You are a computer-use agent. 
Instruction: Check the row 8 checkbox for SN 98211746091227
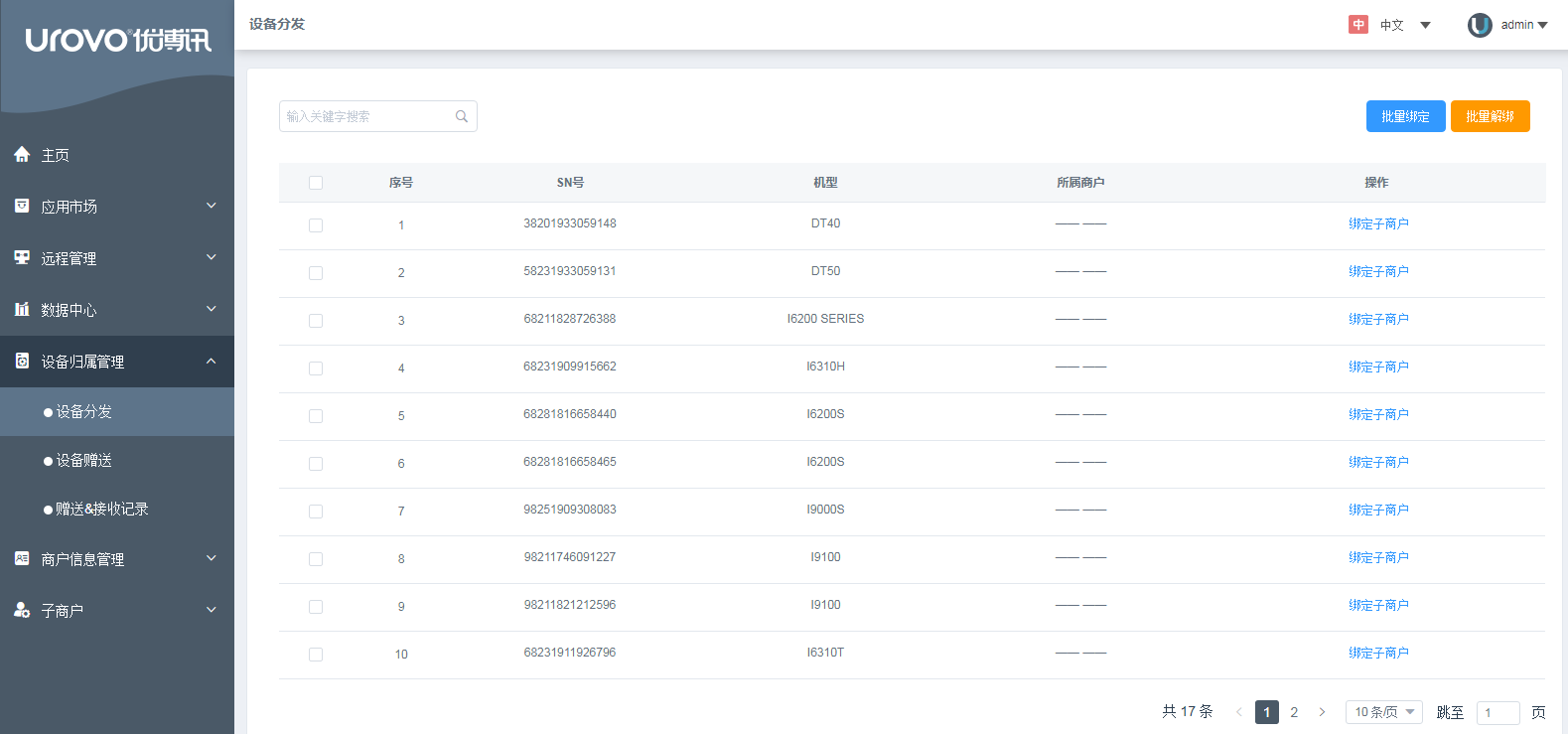pyautogui.click(x=316, y=559)
